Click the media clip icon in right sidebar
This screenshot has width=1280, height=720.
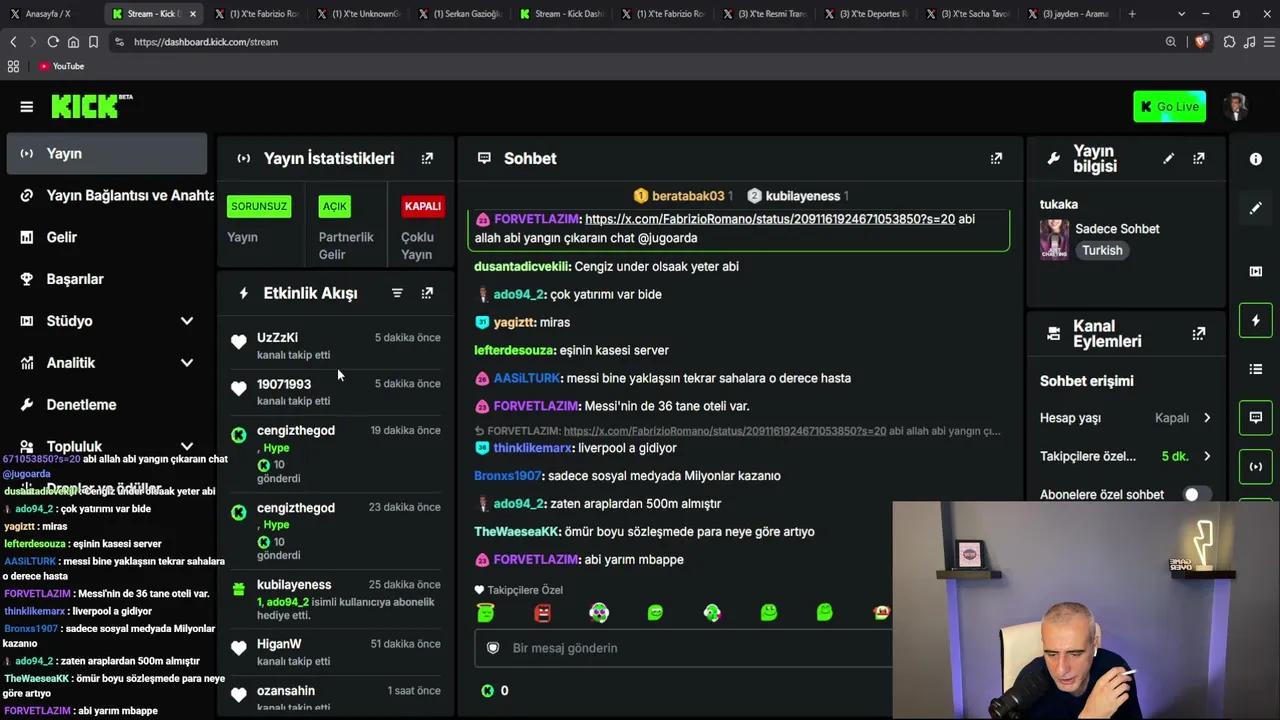pos(1256,271)
